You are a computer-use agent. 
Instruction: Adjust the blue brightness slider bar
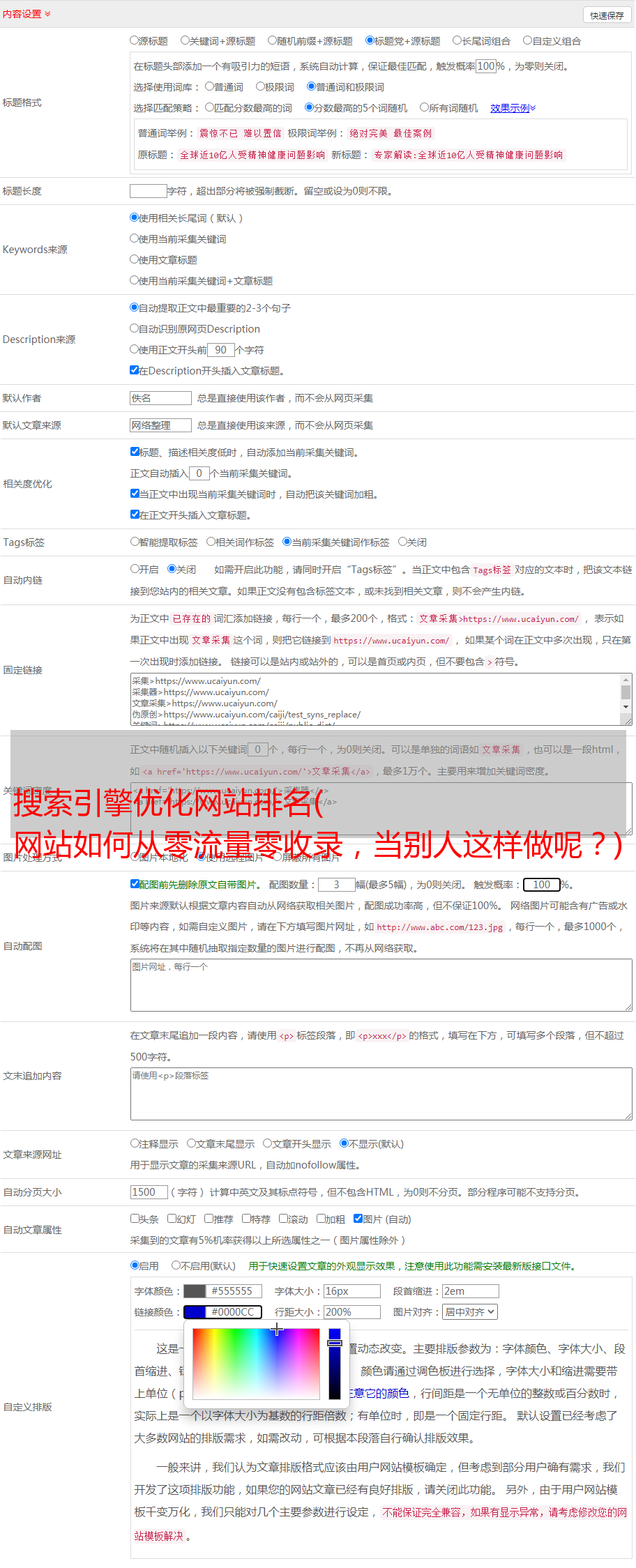[335, 1363]
